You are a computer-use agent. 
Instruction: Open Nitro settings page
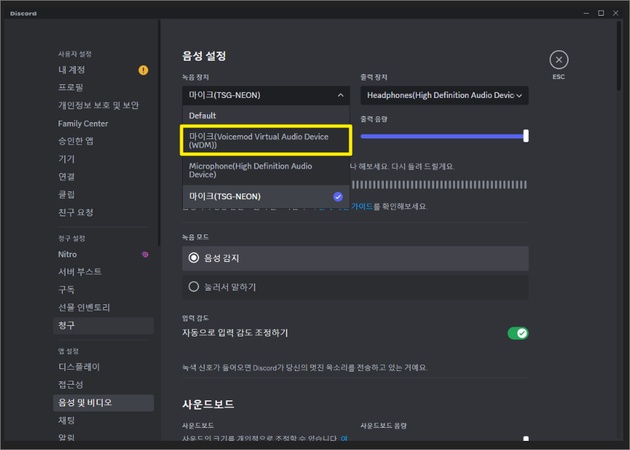point(68,254)
